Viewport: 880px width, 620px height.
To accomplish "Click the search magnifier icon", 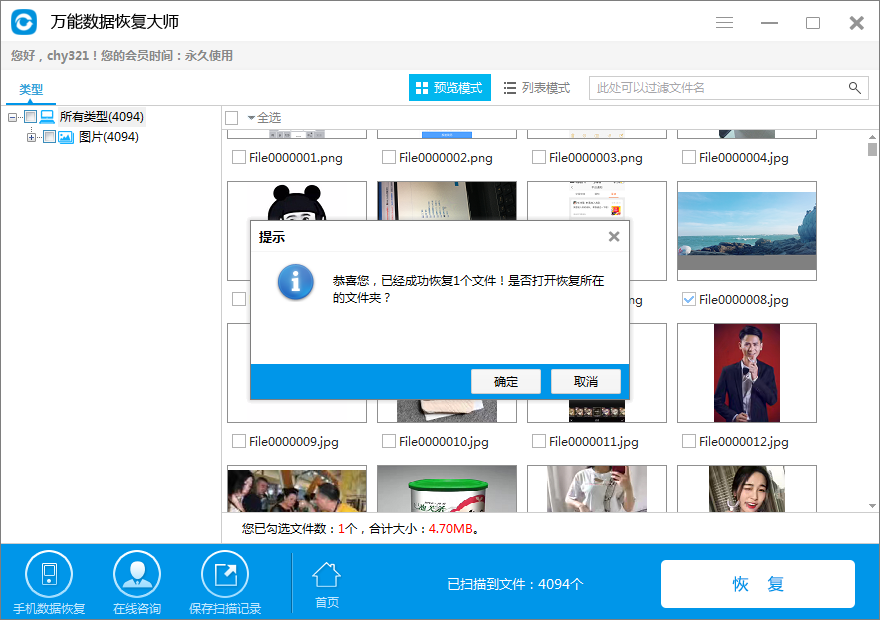I will [x=855, y=88].
